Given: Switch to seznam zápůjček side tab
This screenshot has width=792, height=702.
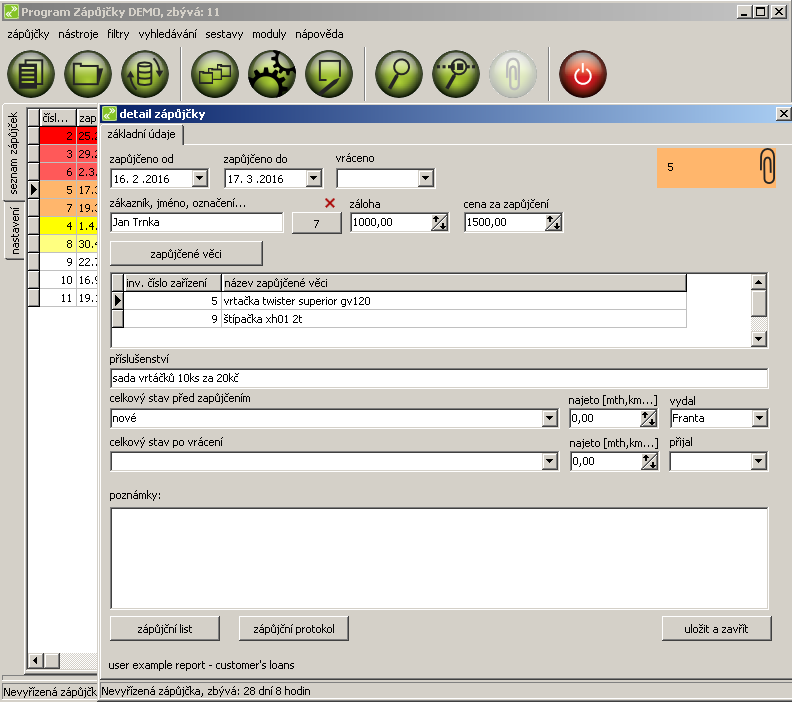Looking at the screenshot, I should tap(13, 153).
